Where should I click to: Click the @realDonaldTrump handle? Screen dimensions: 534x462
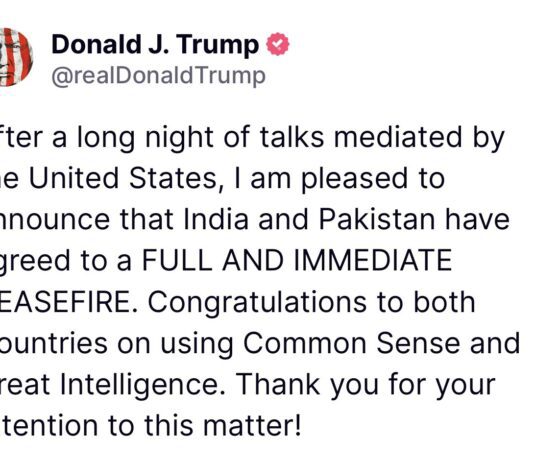pos(158,76)
